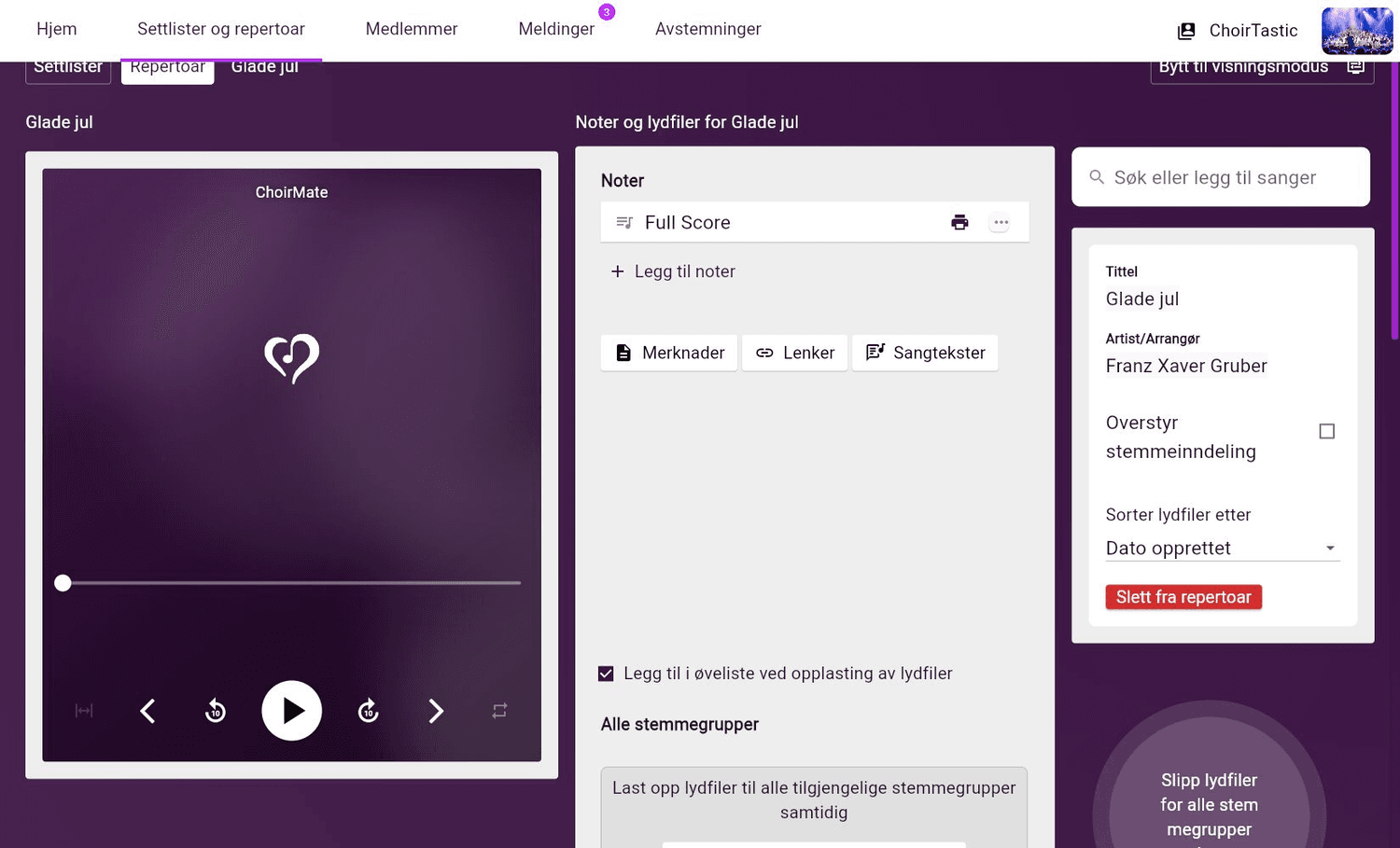Click Slipp lydfiler drop zone circle
Image resolution: width=1400 pixels, height=848 pixels.
(1210, 784)
